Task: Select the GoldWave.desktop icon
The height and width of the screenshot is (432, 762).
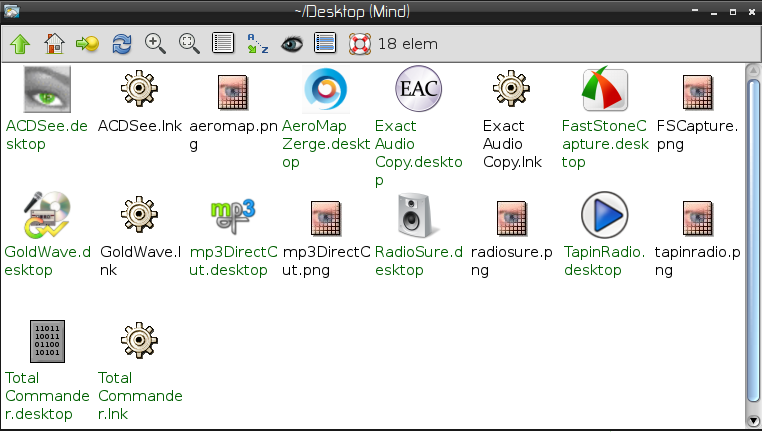Action: (47, 215)
